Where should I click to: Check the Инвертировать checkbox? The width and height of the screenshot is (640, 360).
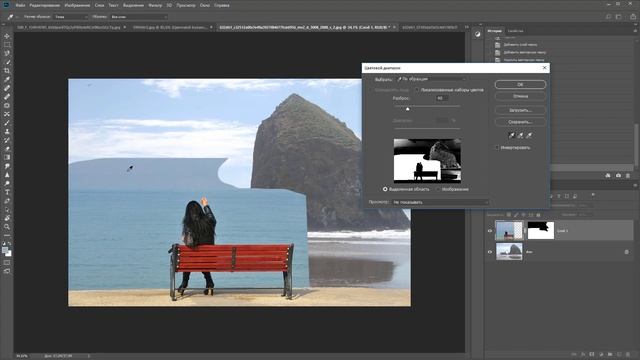497,147
